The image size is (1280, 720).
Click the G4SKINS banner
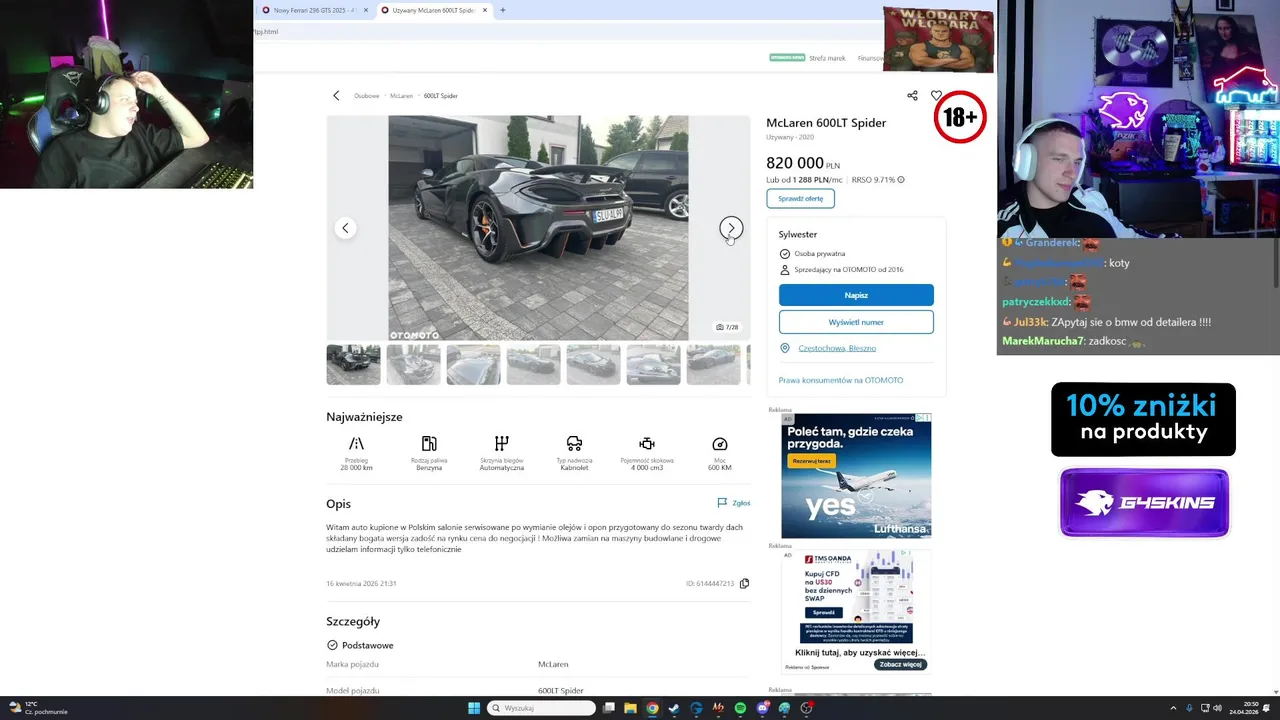pyautogui.click(x=1144, y=502)
